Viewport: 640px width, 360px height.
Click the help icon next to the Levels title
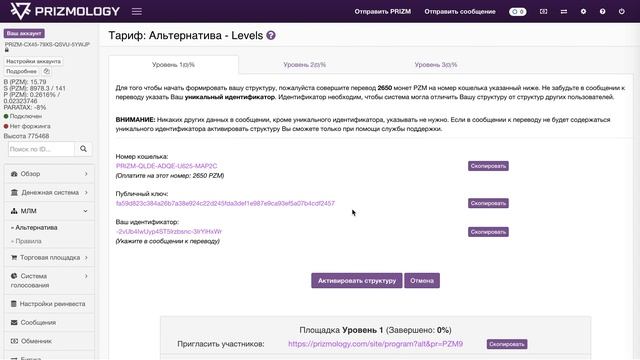click(271, 36)
